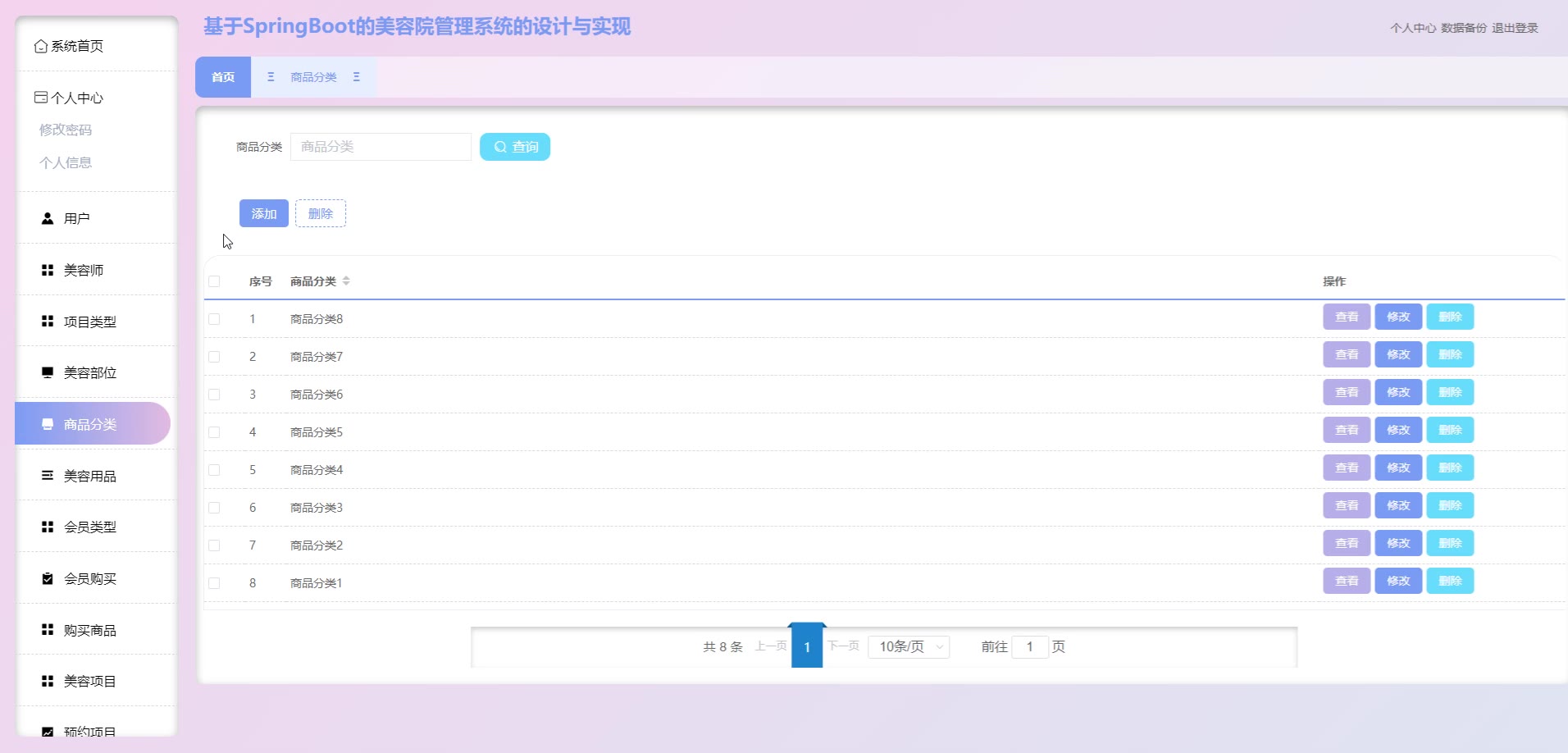Image resolution: width=1568 pixels, height=753 pixels.
Task: Click the dashed 删除 button beside 添加
Action: click(x=321, y=213)
